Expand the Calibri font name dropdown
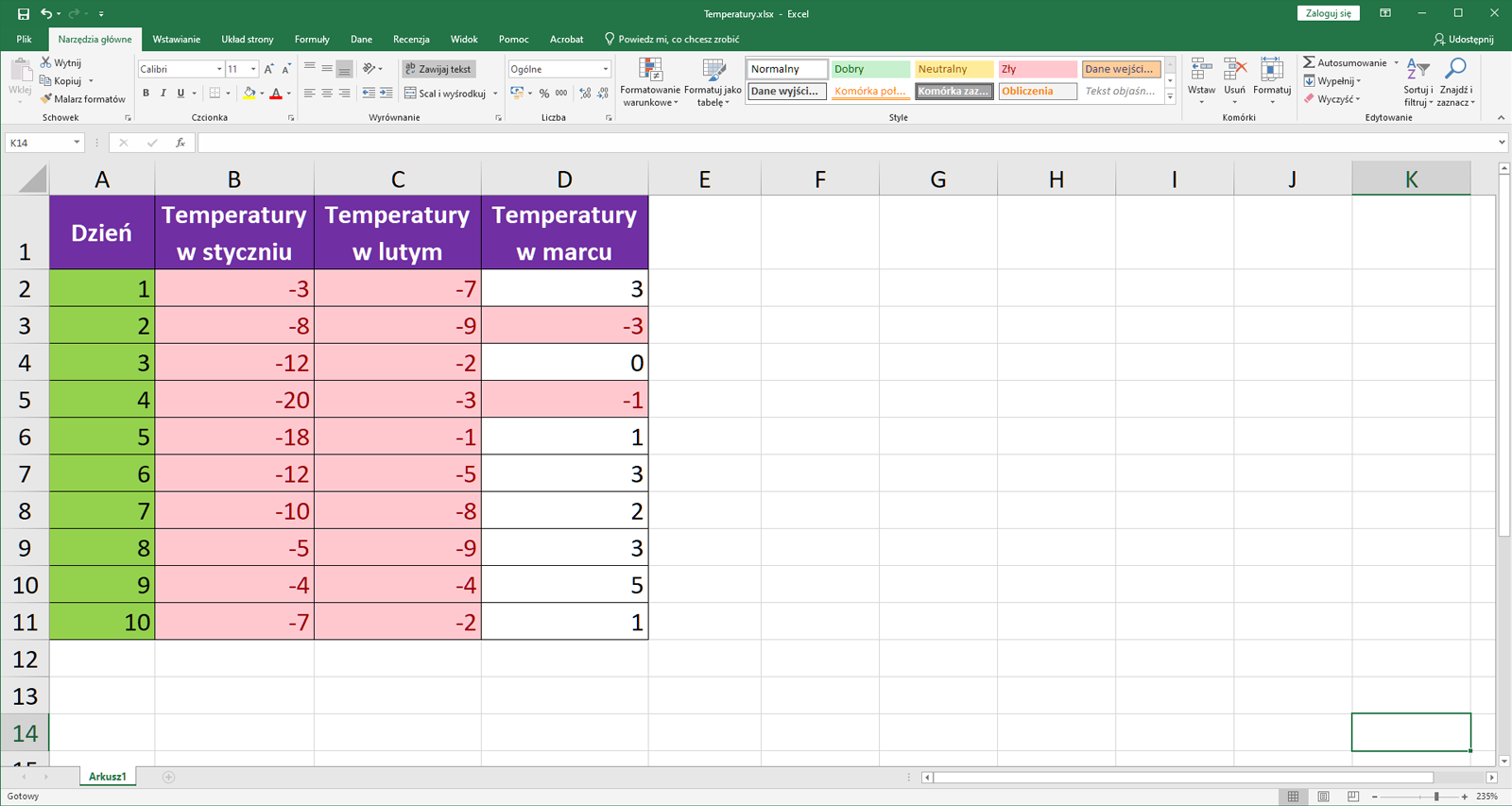Screen dimensions: 1512x806 point(219,69)
